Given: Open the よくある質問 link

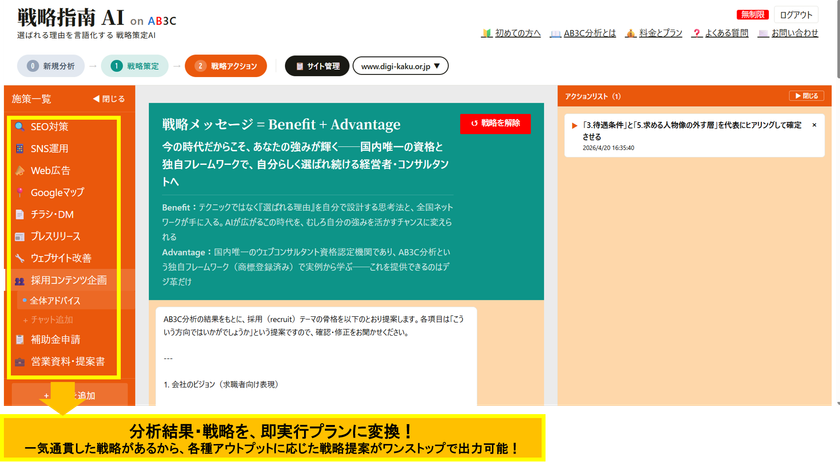Looking at the screenshot, I should pyautogui.click(x=726, y=33).
